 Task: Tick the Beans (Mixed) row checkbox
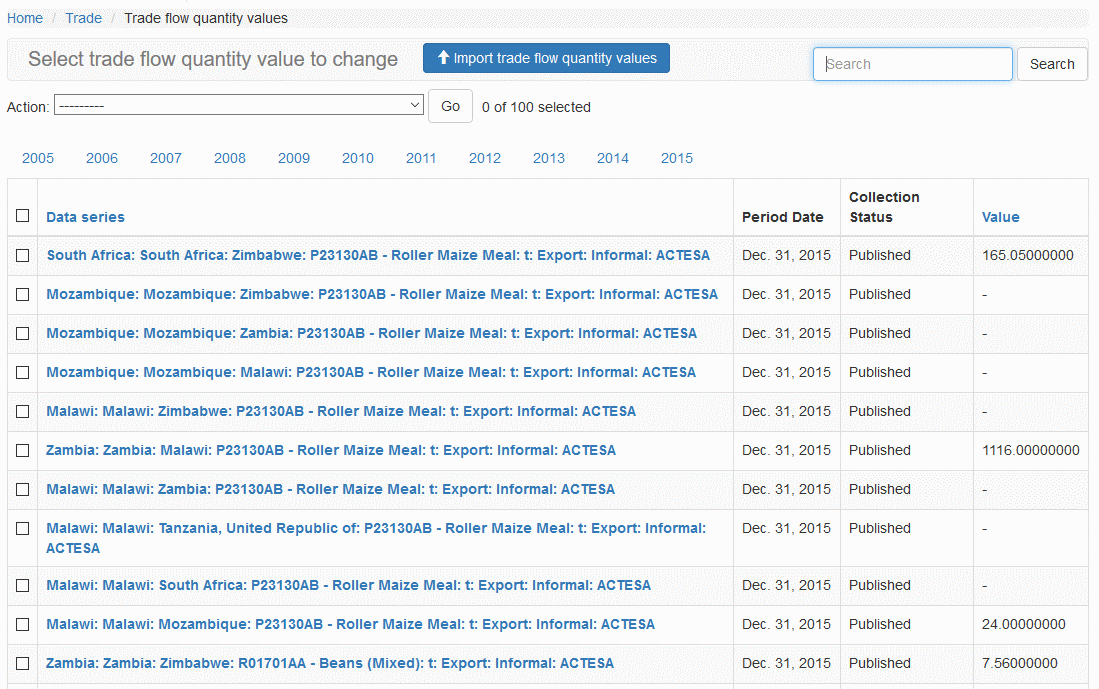coord(22,664)
